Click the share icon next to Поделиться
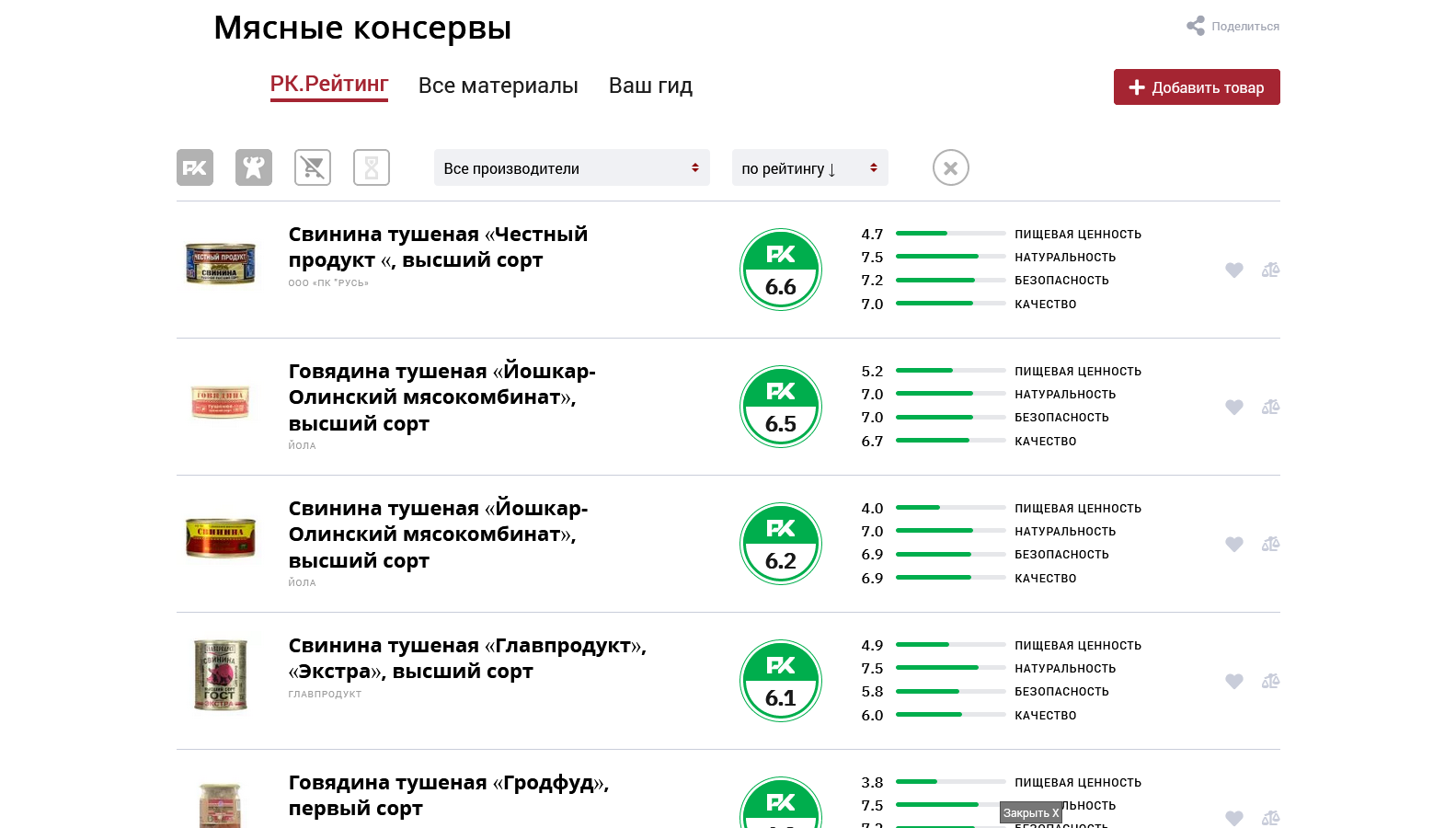 1195,26
